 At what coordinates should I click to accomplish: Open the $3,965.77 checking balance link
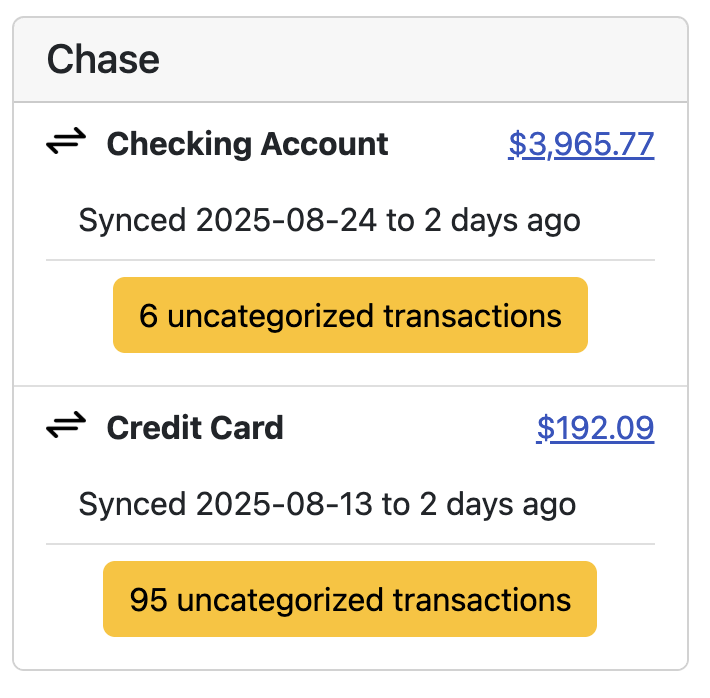tap(581, 144)
